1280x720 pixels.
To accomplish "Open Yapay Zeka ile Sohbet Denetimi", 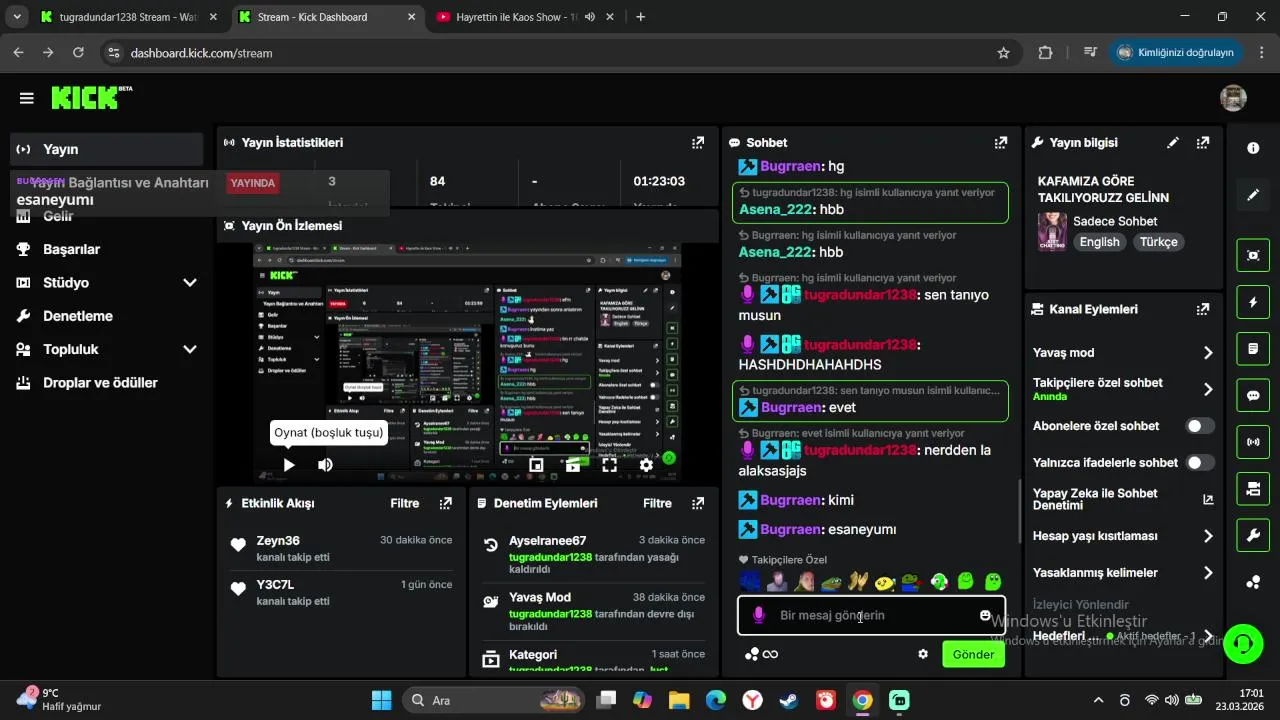I will [1123, 499].
